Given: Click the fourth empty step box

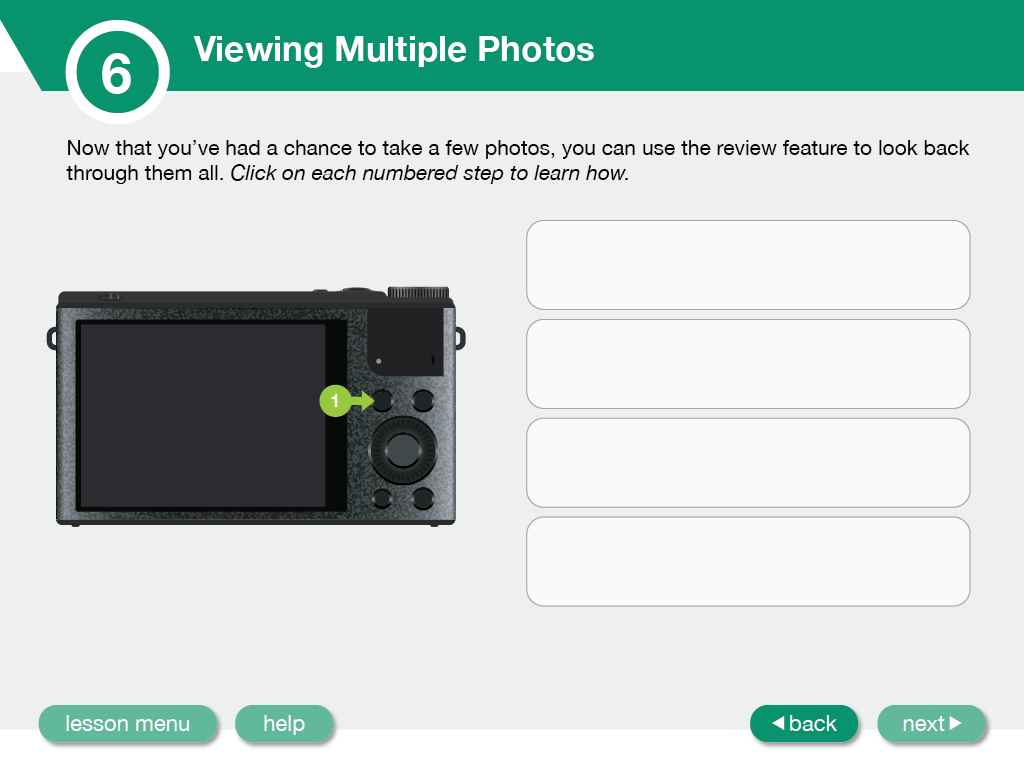Looking at the screenshot, I should click(x=748, y=562).
